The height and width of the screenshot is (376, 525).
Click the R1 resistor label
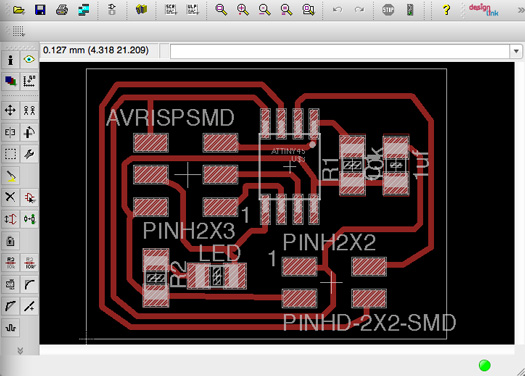(x=330, y=169)
